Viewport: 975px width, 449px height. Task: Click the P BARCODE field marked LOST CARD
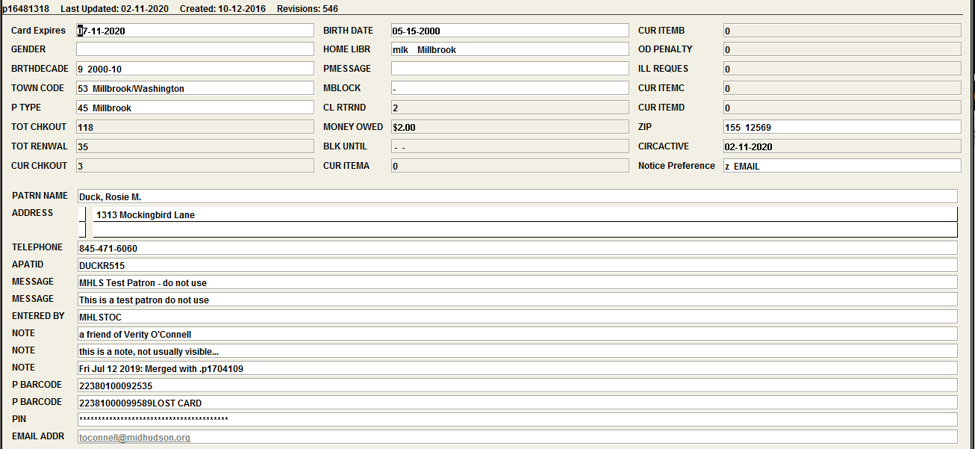coord(517,403)
